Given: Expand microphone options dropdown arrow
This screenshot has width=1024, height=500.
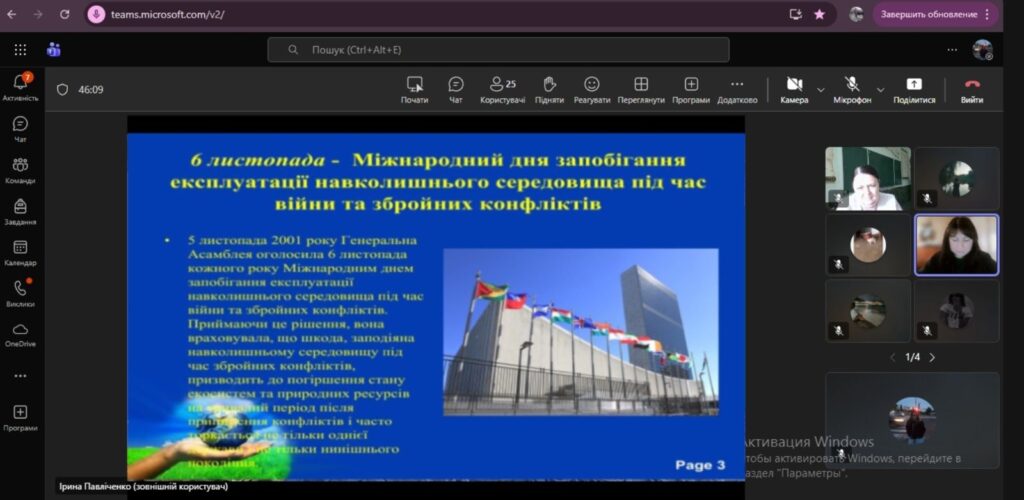Looking at the screenshot, I should pos(881,89).
